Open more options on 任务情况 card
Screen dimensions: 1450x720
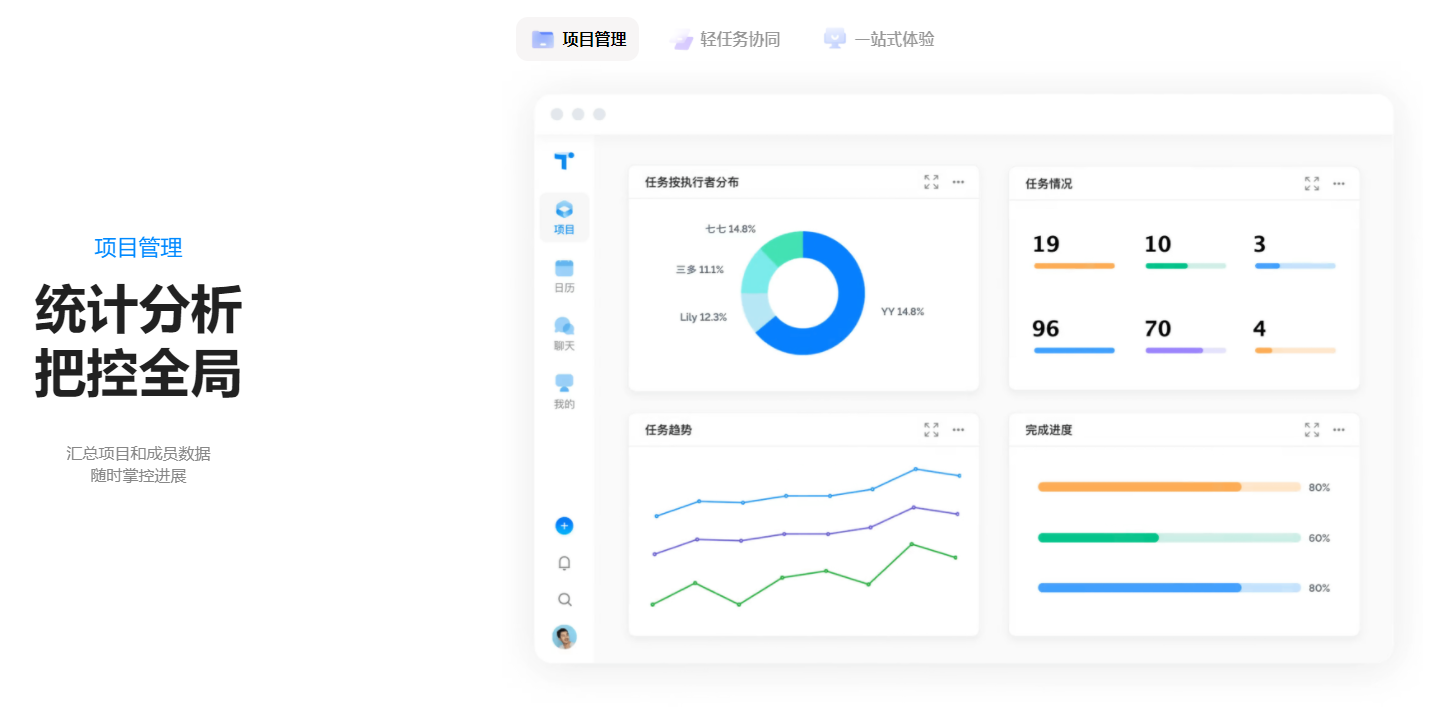click(x=1338, y=183)
